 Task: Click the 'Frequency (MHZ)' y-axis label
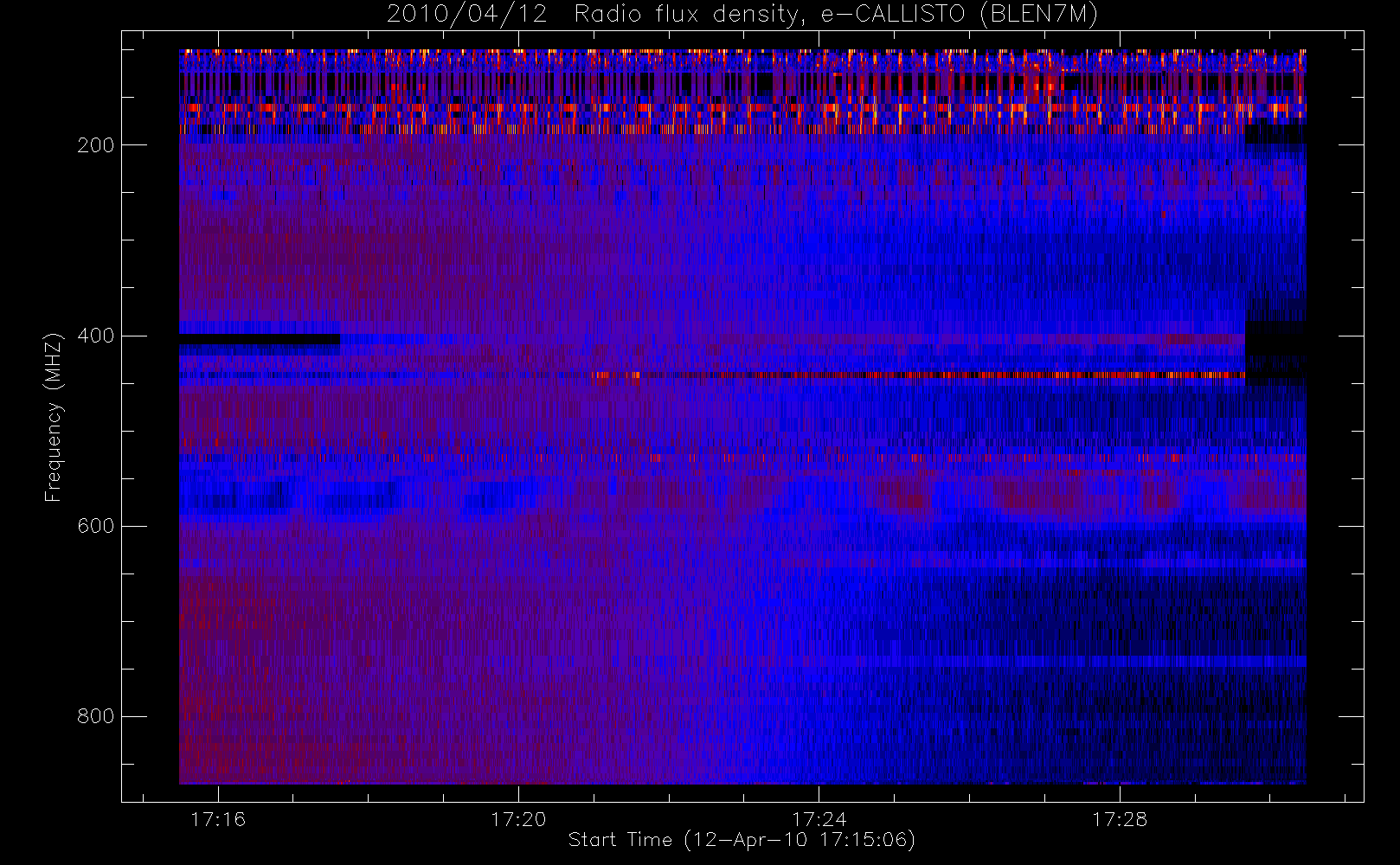pos(54,417)
